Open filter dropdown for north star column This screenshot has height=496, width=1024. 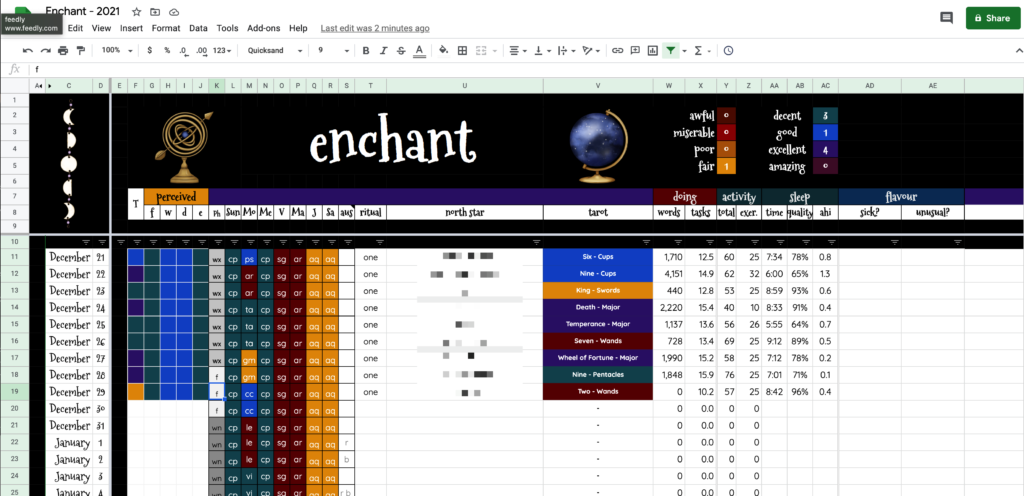[x=536, y=242]
